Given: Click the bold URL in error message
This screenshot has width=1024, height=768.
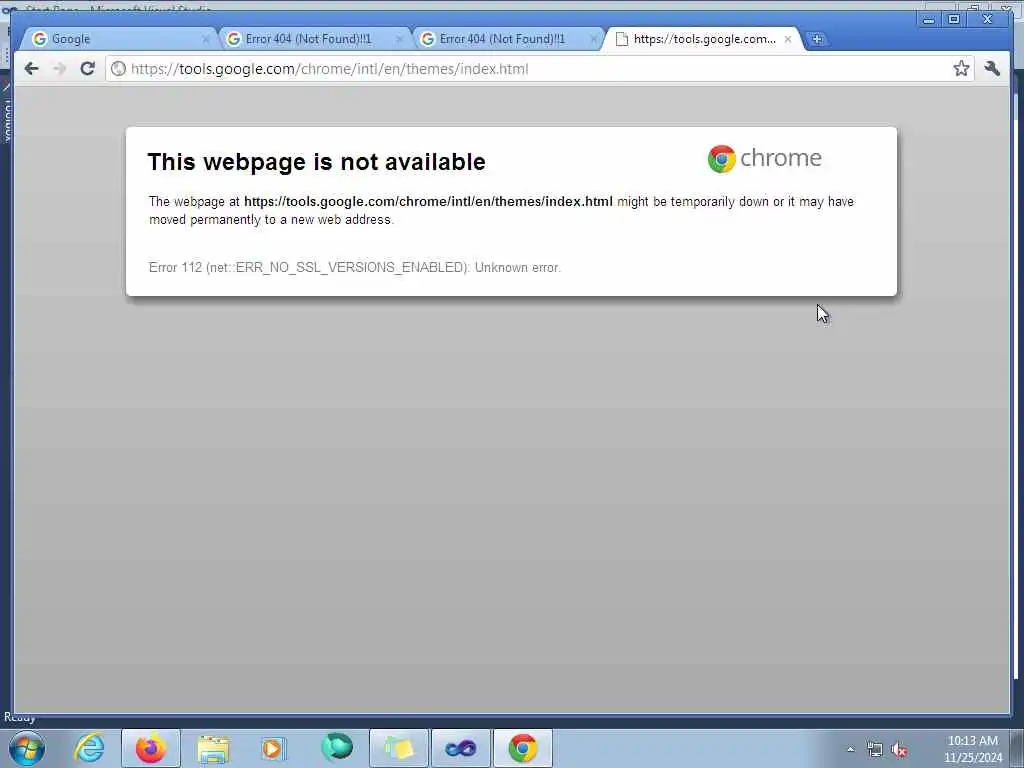Looking at the screenshot, I should coord(428,201).
